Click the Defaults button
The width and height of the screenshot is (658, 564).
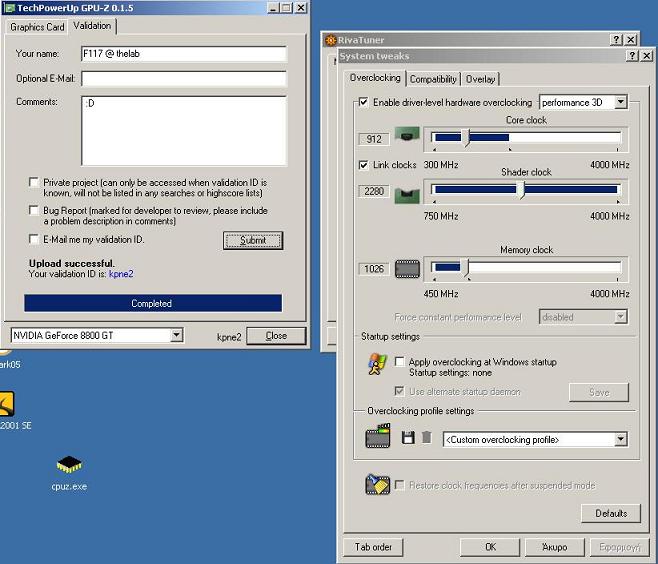point(611,513)
